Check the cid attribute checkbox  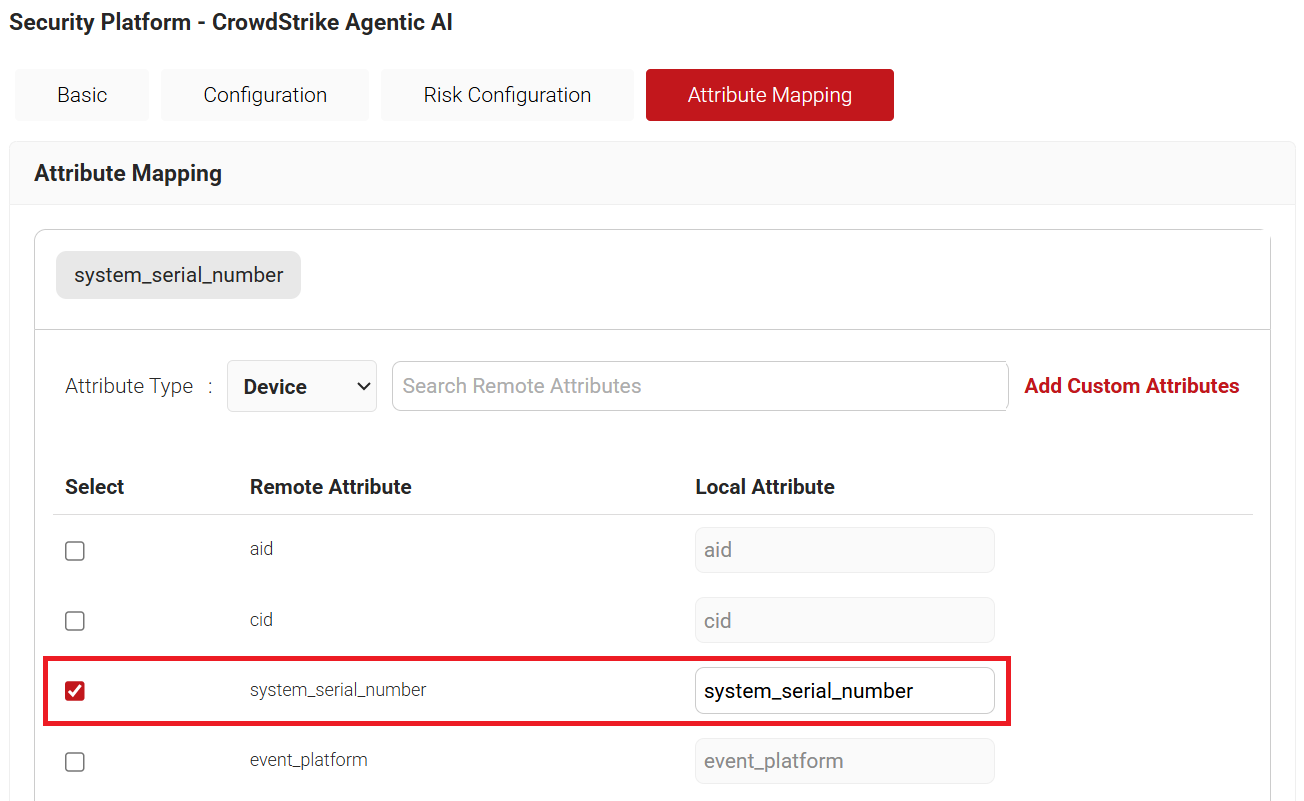tap(75, 621)
